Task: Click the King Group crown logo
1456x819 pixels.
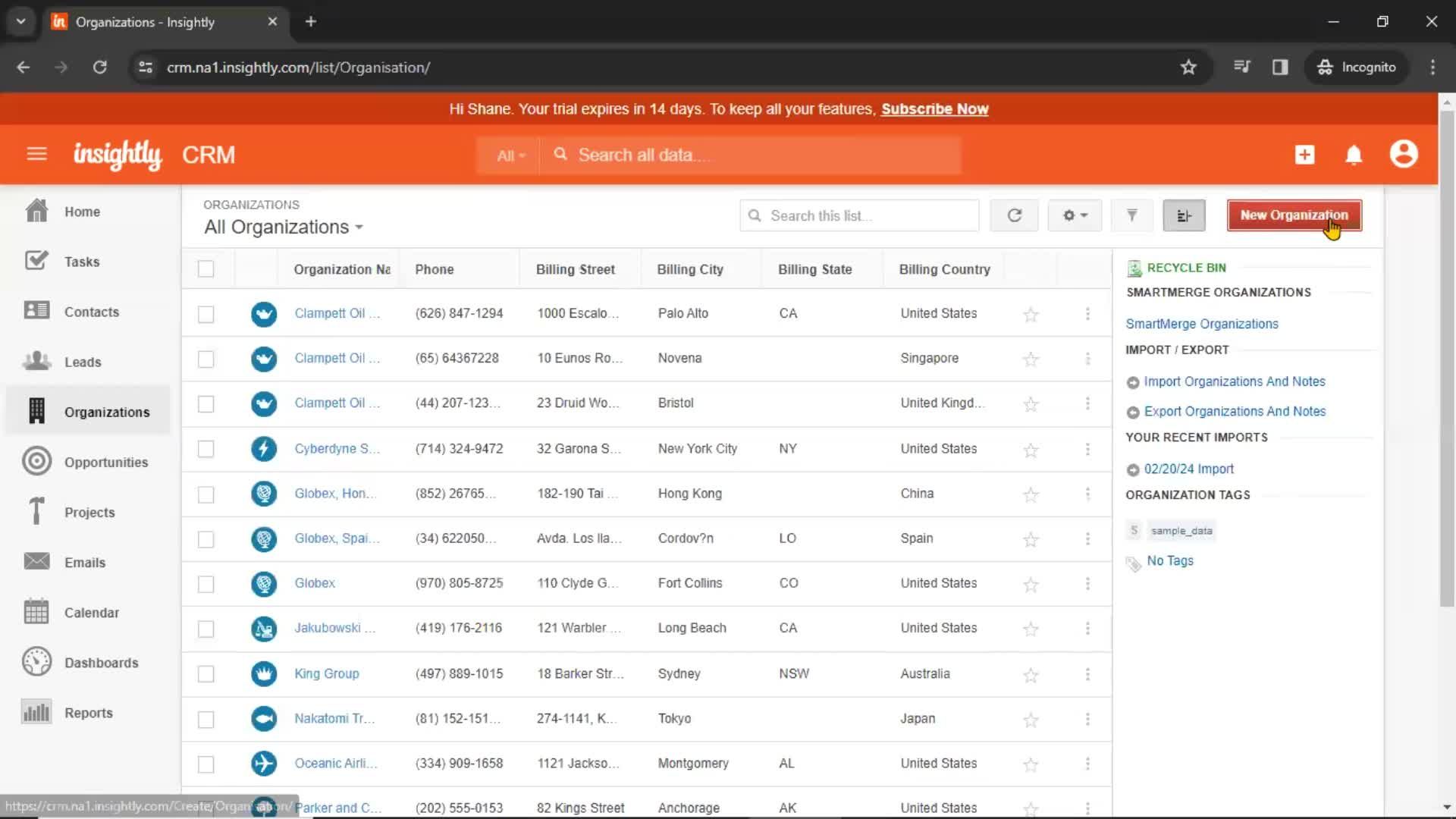Action: click(x=264, y=673)
